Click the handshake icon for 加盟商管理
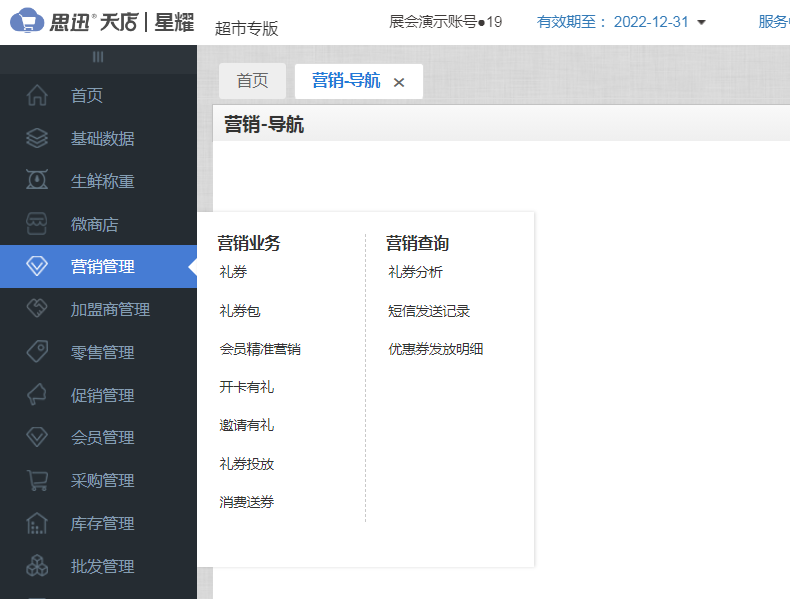790x599 pixels. [37, 308]
